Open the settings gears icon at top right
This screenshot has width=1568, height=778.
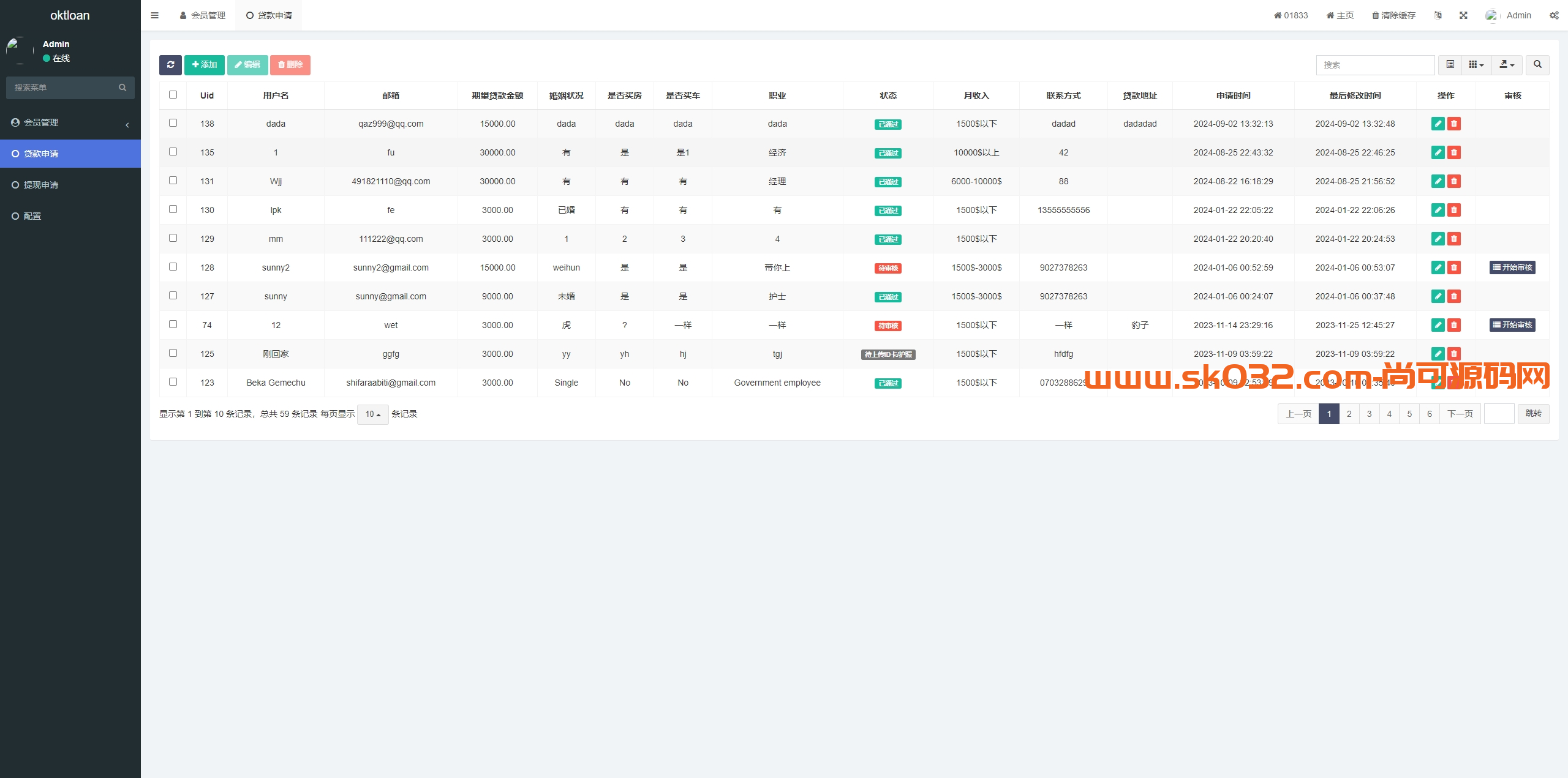click(x=1554, y=15)
